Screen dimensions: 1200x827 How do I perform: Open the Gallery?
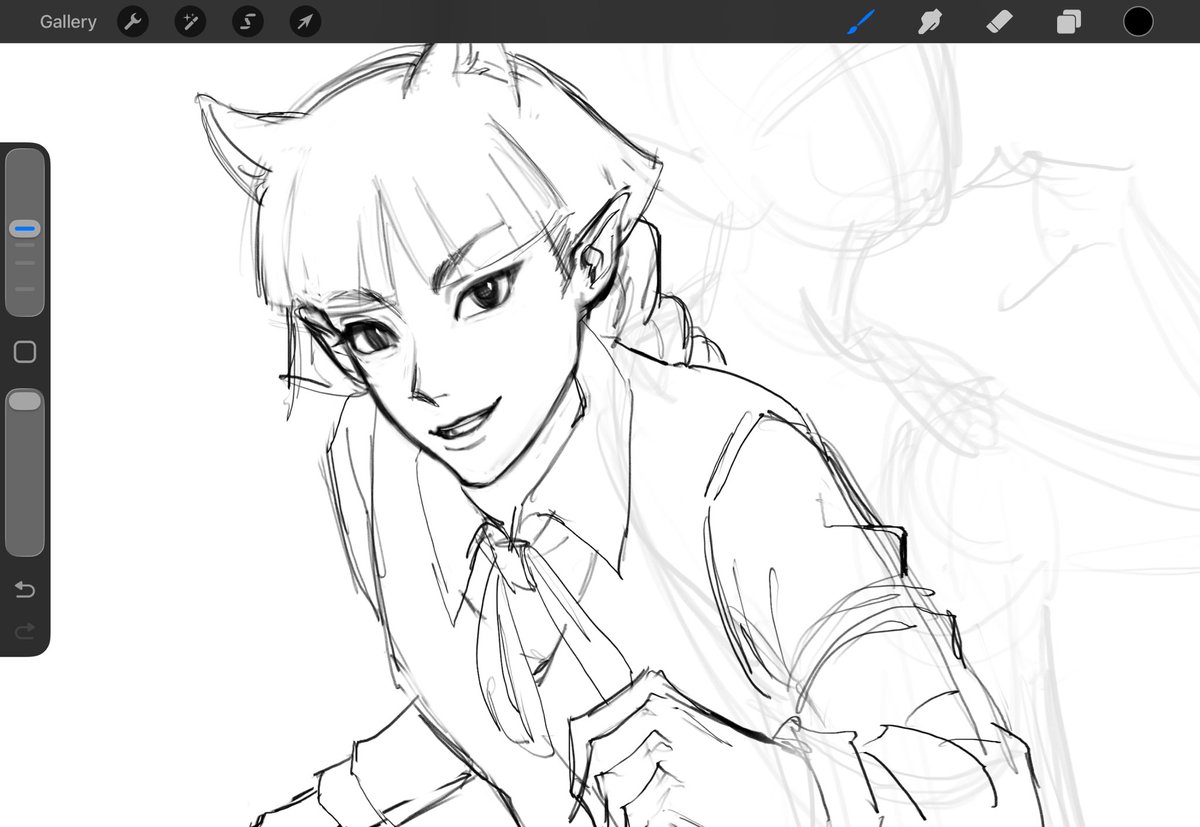tap(68, 21)
